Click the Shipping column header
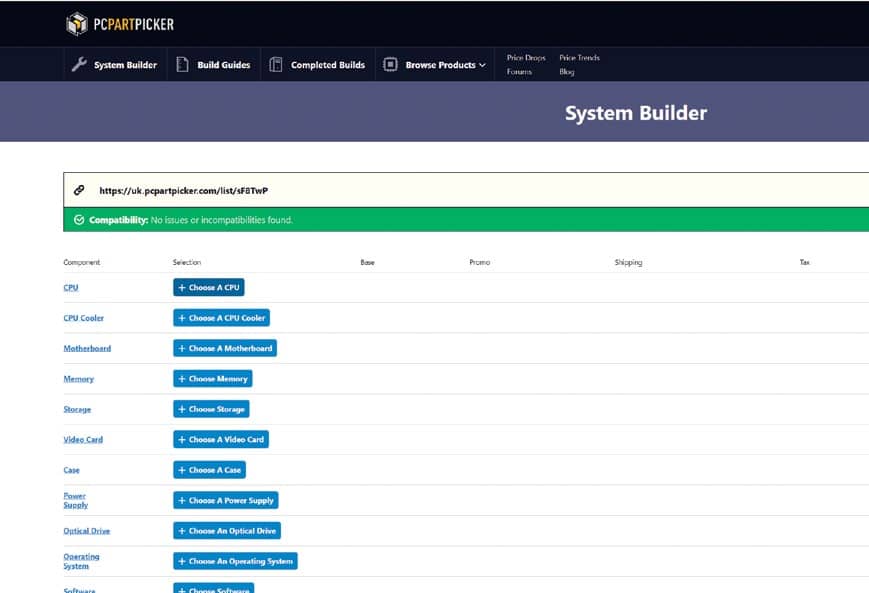Screen dimensions: 869x593 coord(628,262)
